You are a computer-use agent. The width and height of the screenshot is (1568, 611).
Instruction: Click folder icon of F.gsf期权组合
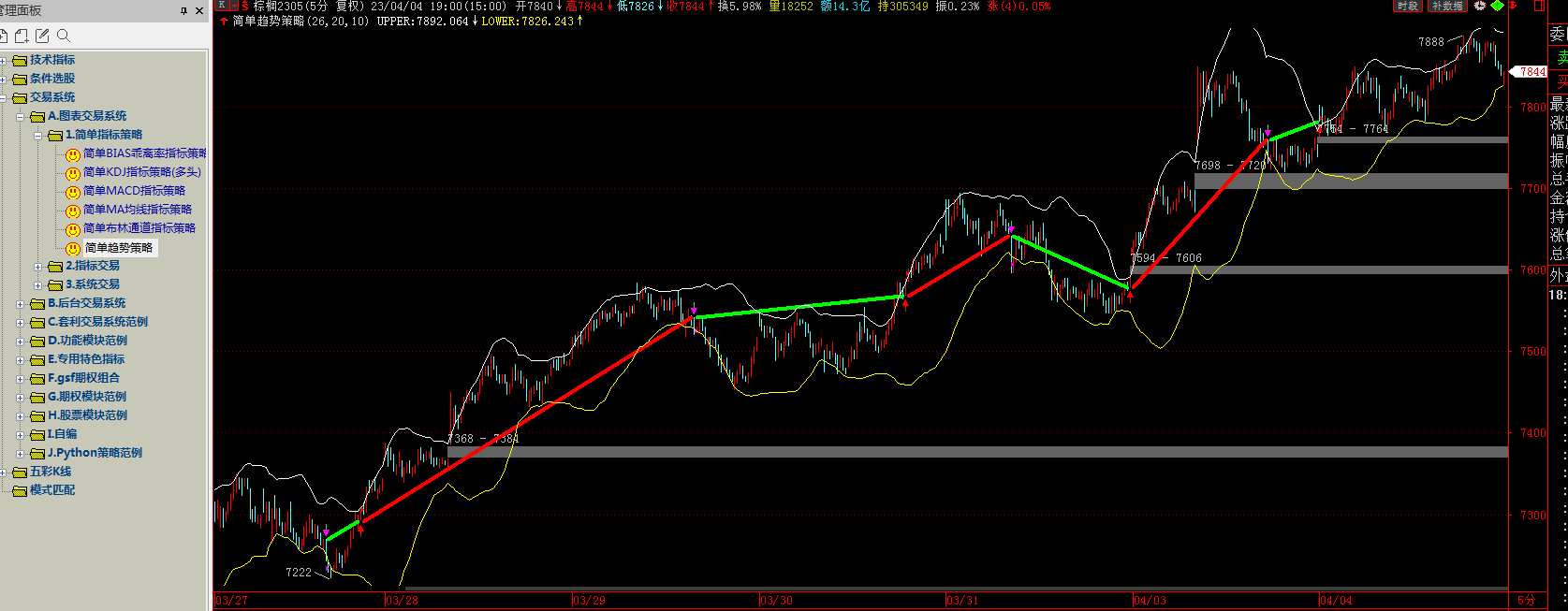[x=38, y=378]
